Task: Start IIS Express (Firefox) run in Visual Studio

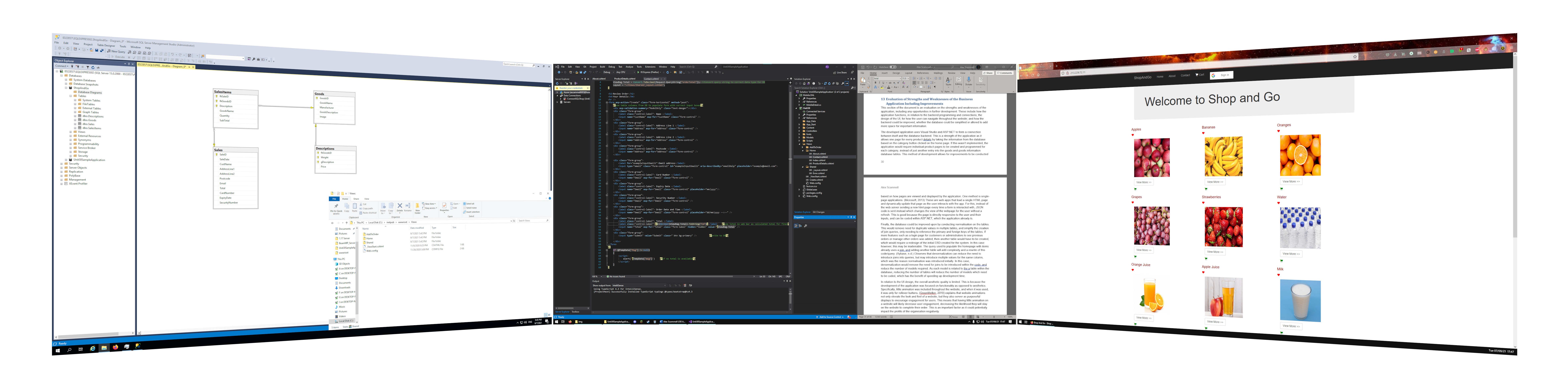Action: (648, 73)
